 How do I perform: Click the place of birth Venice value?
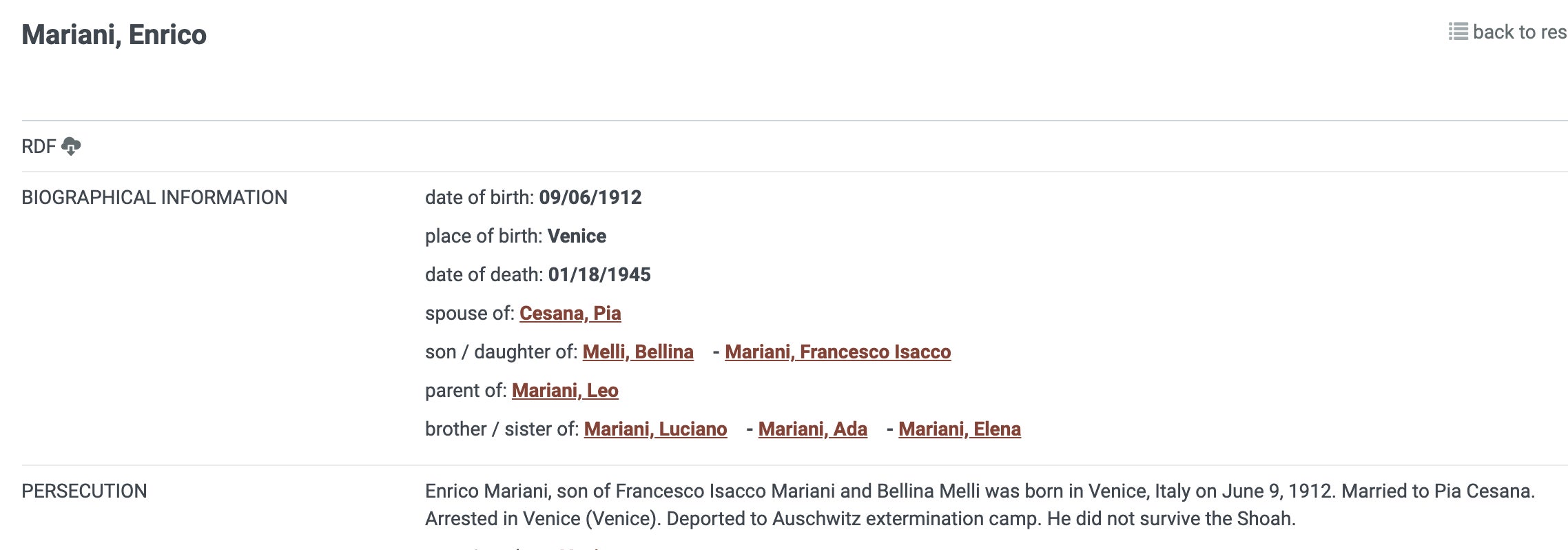point(577,236)
